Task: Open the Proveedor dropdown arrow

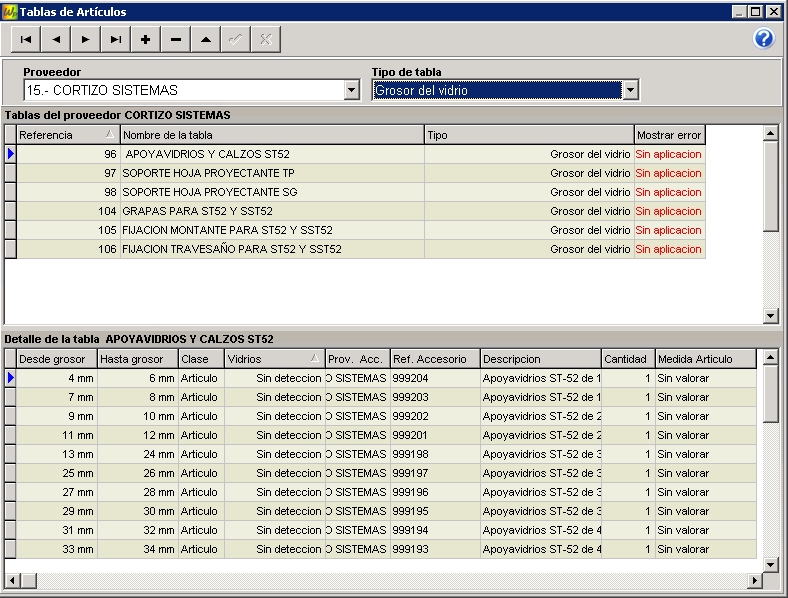Action: pos(352,90)
